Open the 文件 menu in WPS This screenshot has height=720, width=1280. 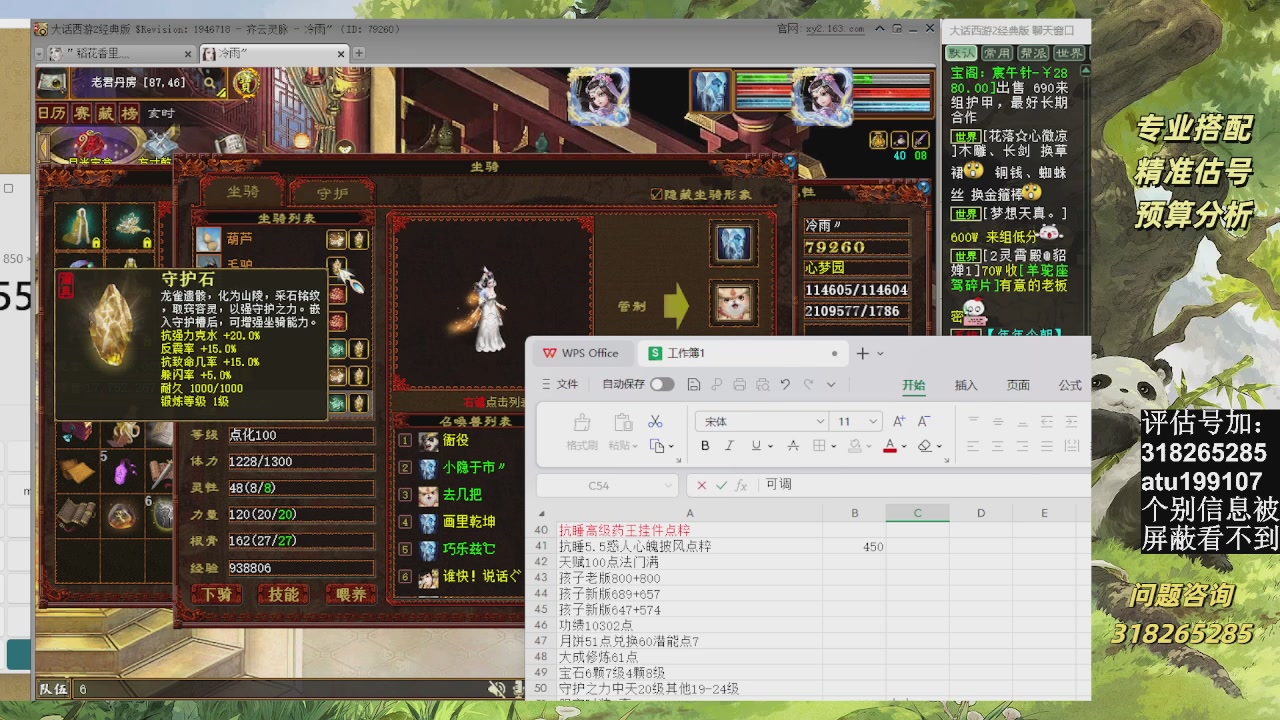click(x=560, y=384)
